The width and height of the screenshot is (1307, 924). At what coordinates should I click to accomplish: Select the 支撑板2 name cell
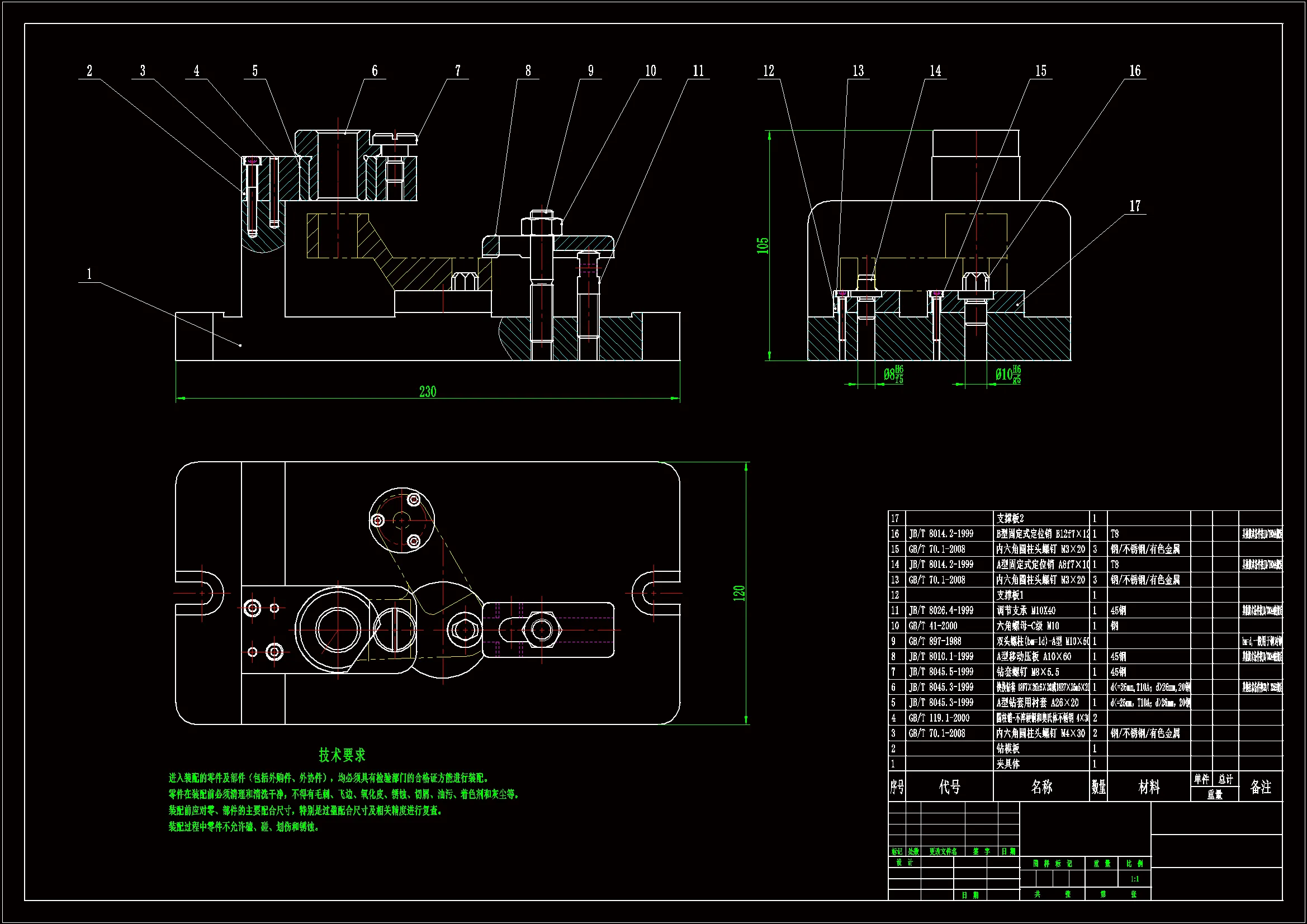click(1010, 518)
